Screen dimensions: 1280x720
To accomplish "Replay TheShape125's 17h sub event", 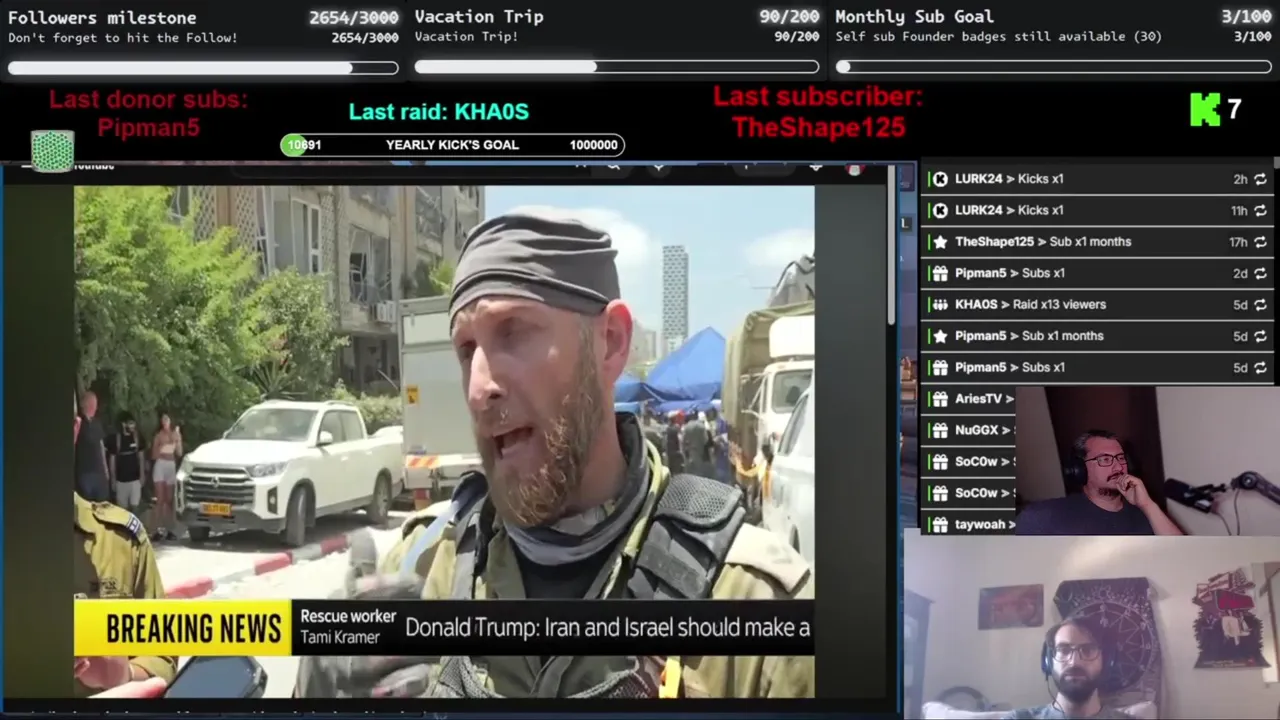I will (1260, 242).
